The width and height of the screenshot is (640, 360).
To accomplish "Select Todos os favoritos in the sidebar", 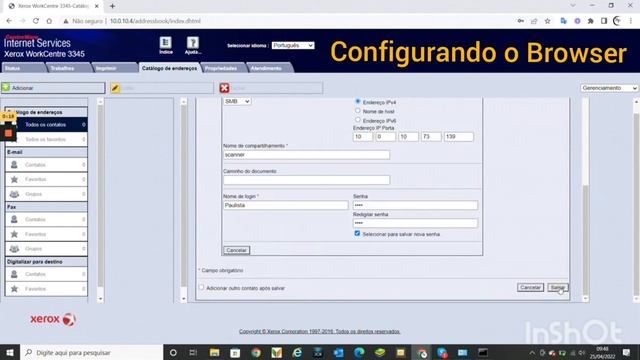I will [46, 139].
